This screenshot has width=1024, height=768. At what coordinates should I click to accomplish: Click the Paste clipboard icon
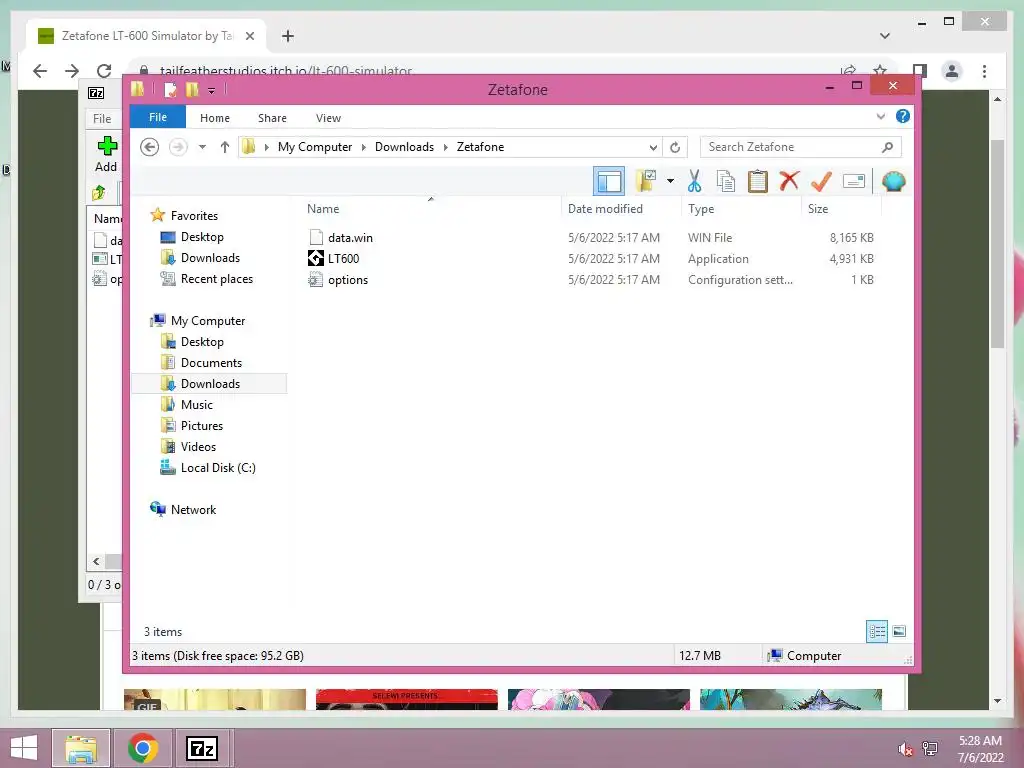(758, 181)
